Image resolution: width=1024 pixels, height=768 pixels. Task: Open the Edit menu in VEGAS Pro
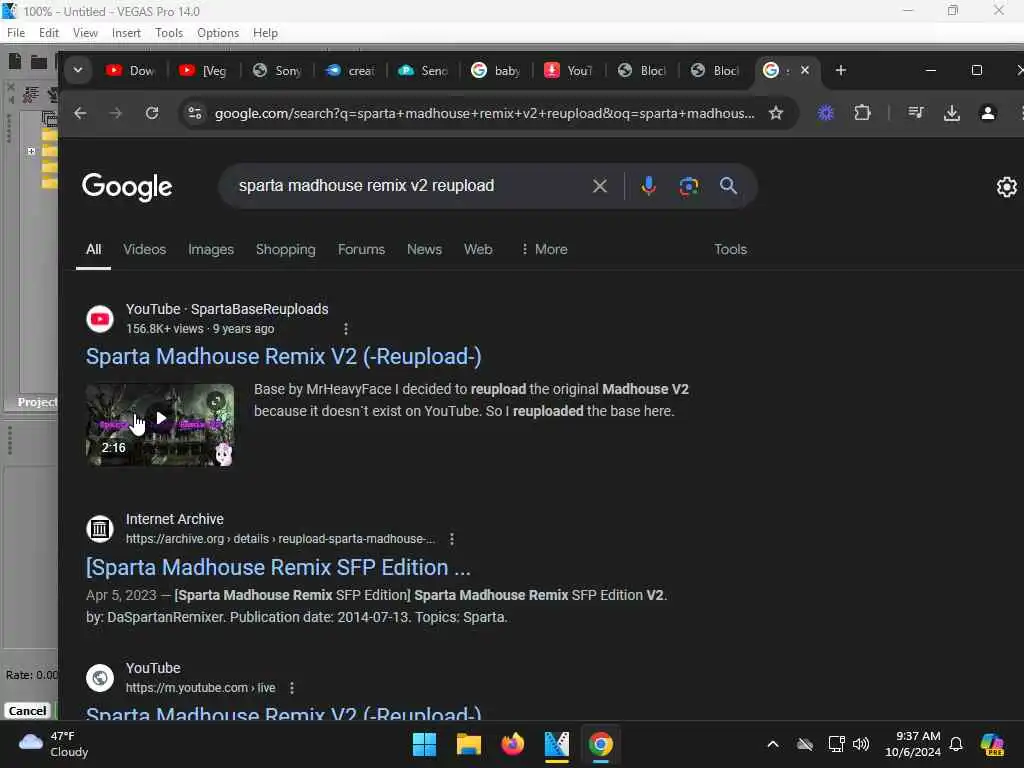(x=48, y=33)
